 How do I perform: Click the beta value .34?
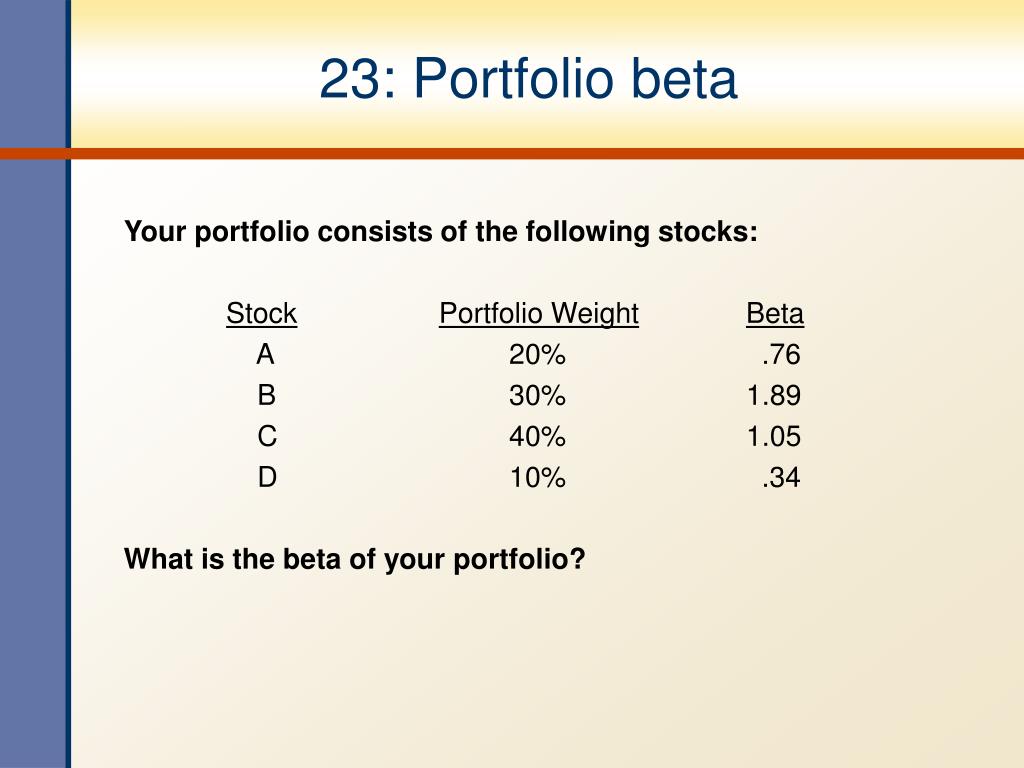click(x=781, y=477)
